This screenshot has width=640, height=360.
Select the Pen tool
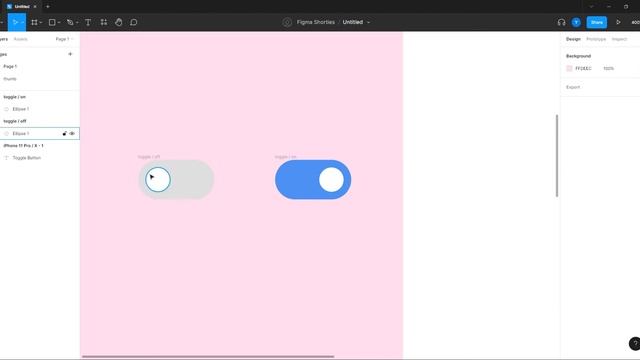click(x=70, y=22)
